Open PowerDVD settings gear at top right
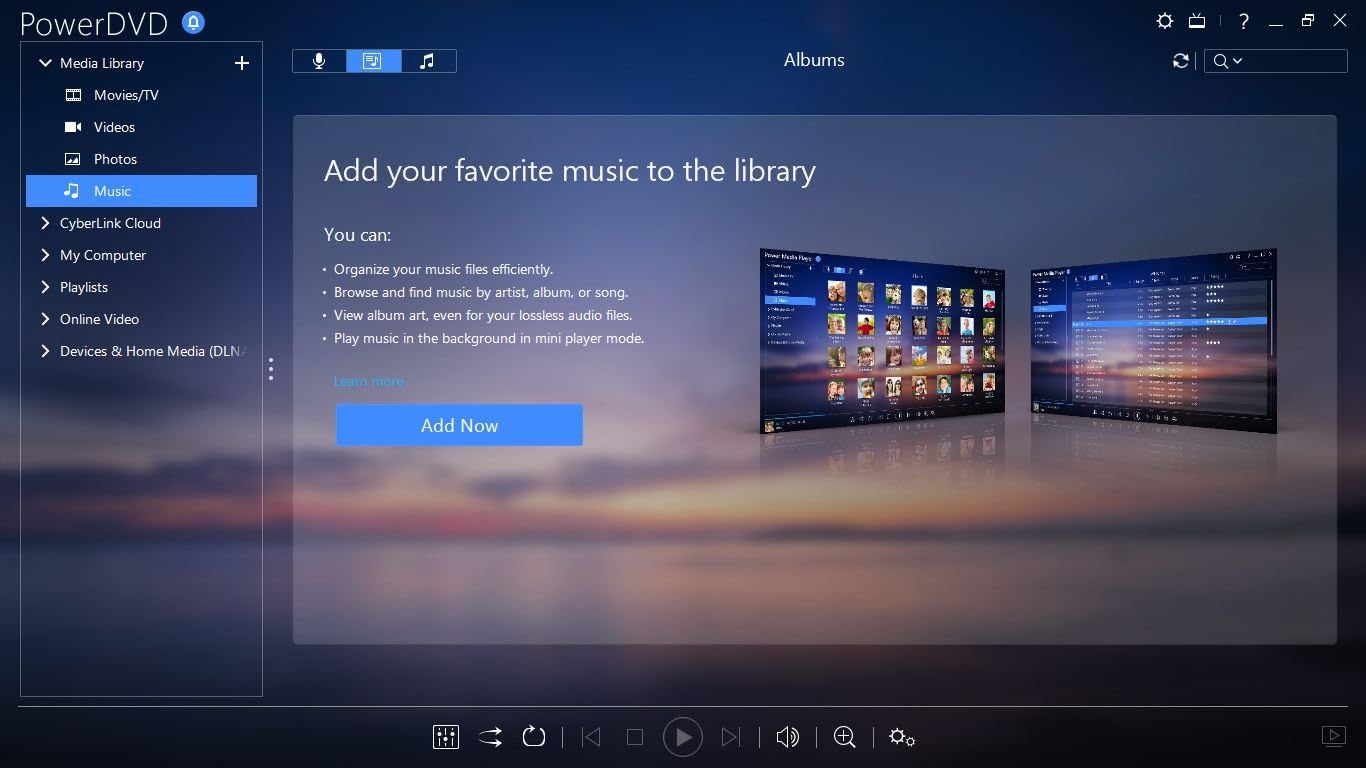This screenshot has width=1366, height=768. [x=1164, y=21]
